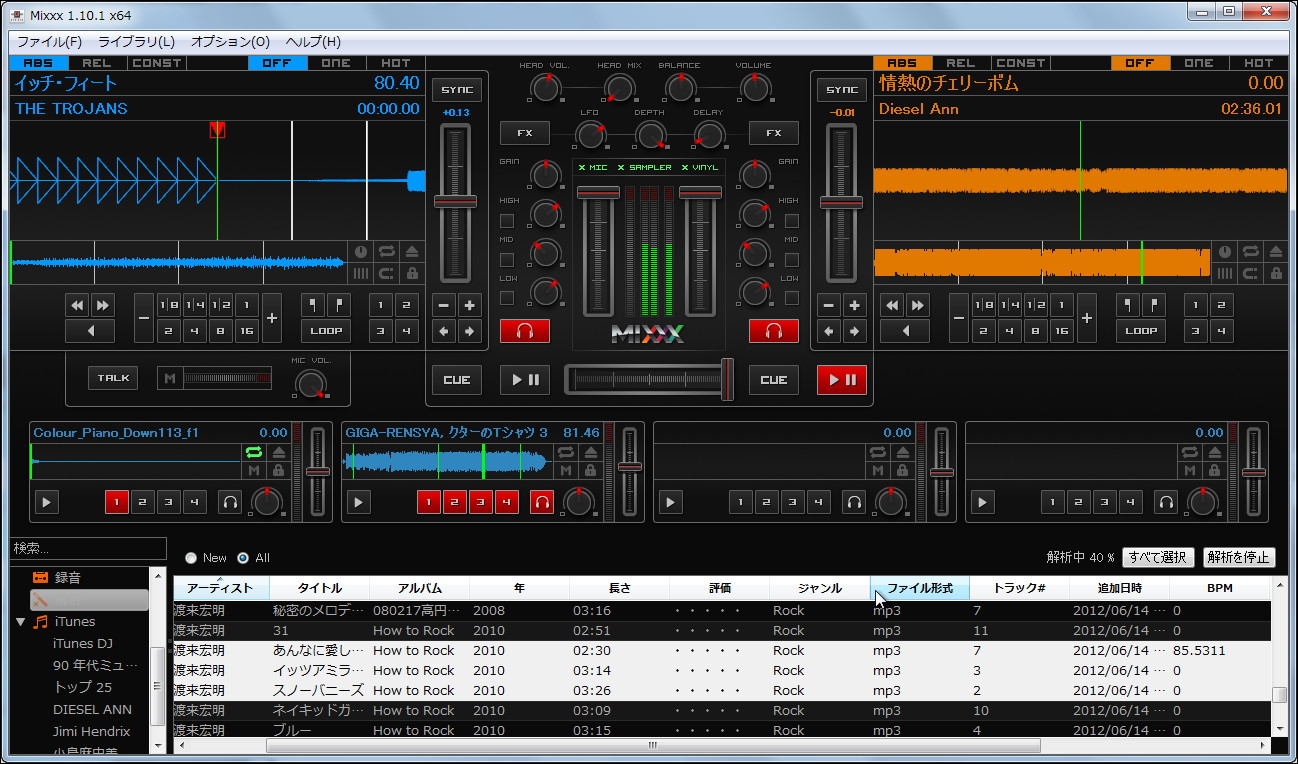Click right deck eject track icon

(x=1275, y=252)
